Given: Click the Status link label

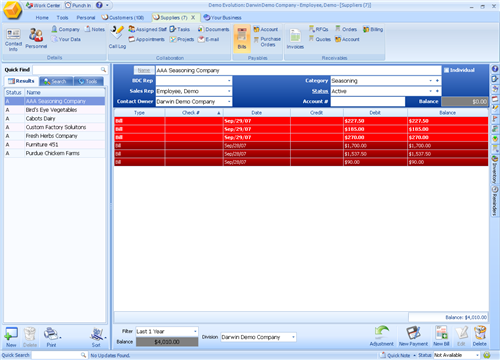Looking at the screenshot, I should [x=320, y=91].
